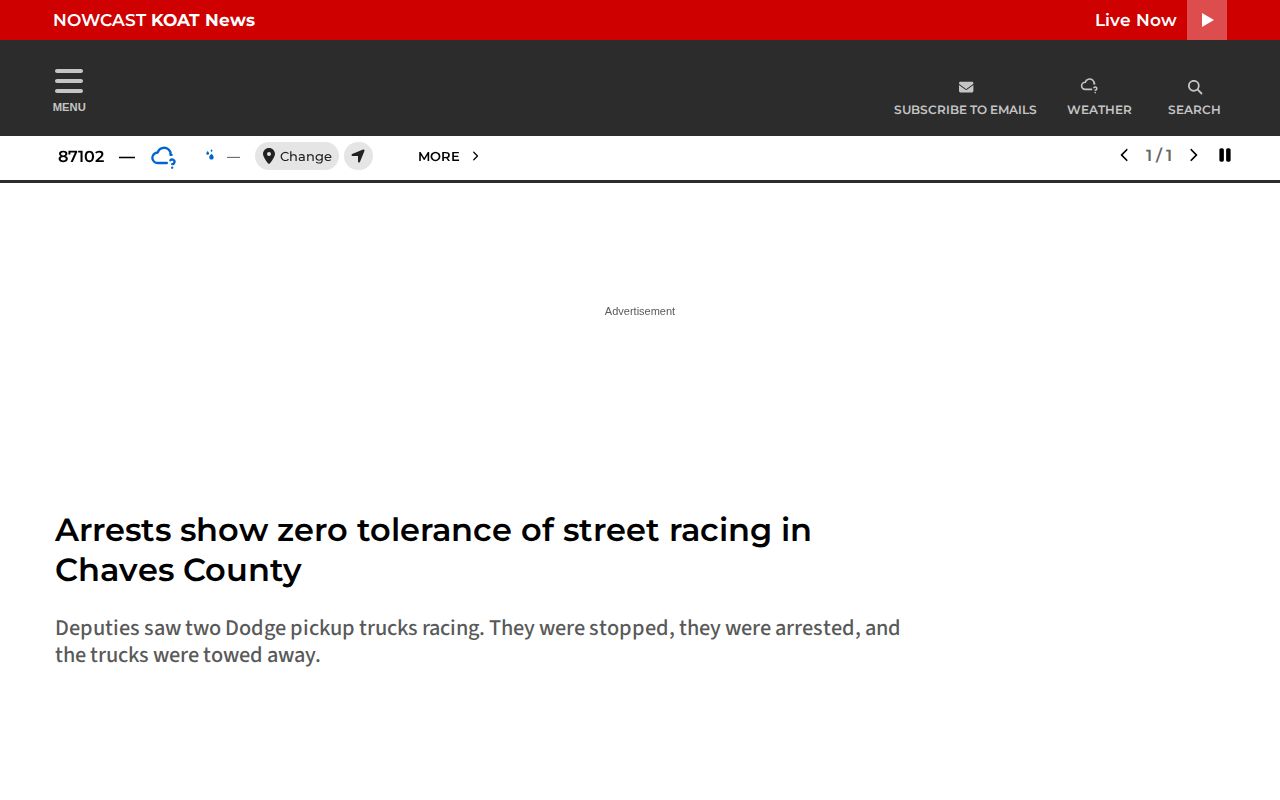The width and height of the screenshot is (1280, 800).
Task: Go to next alert ticker item
Action: point(1193,155)
